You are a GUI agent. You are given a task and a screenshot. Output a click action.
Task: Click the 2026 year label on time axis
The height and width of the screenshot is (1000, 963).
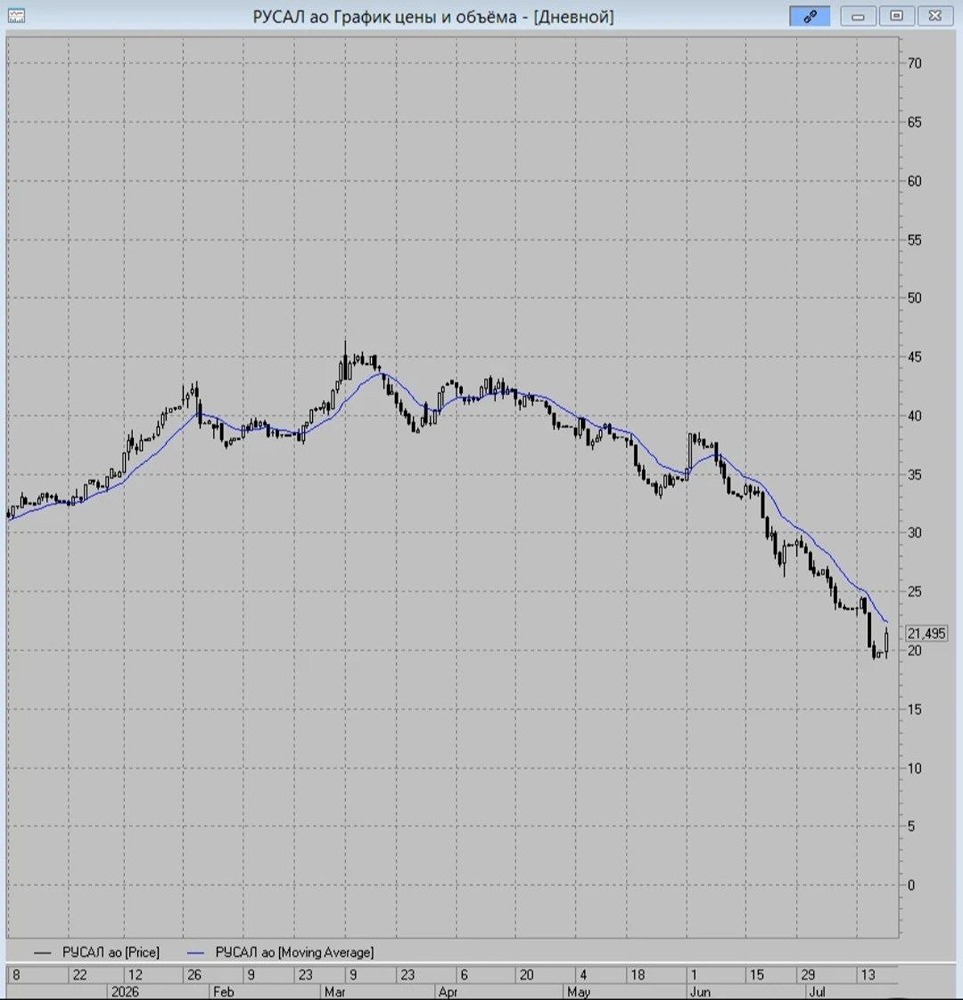pos(125,992)
